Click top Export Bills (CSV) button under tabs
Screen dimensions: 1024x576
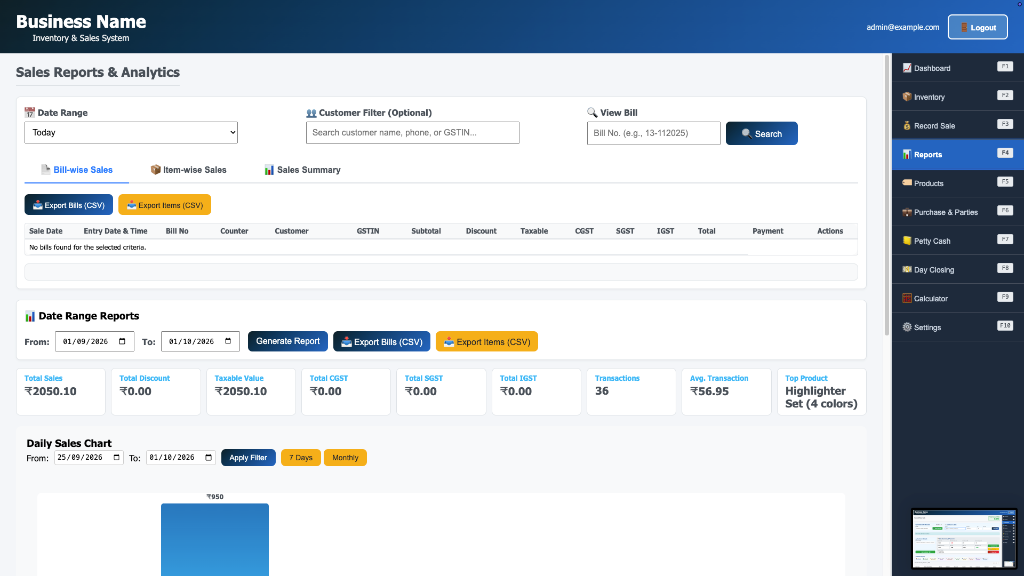[69, 204]
